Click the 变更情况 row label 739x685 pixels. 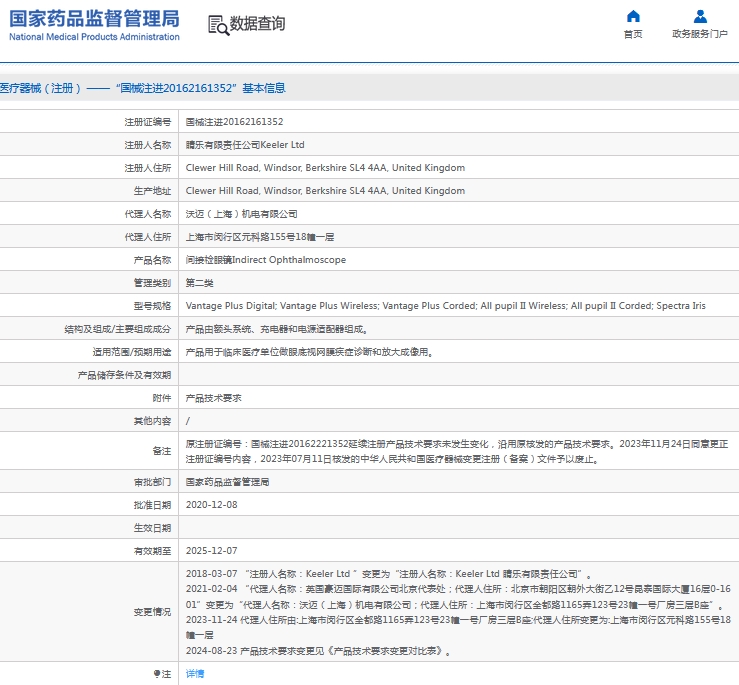coord(152,612)
